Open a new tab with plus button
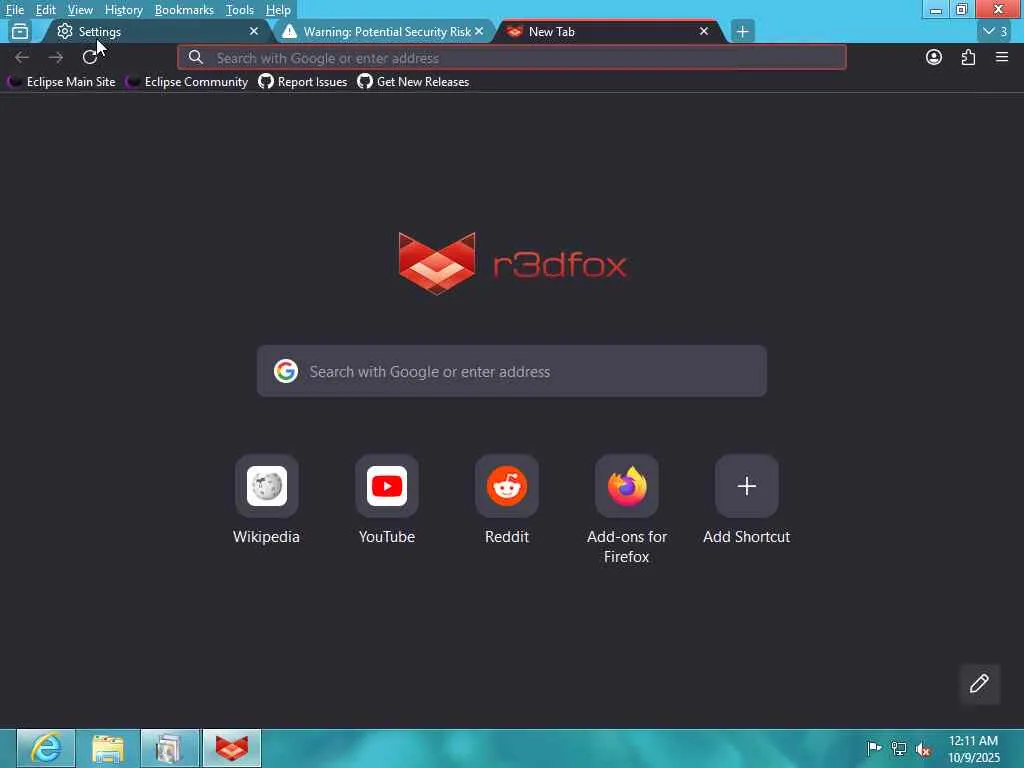 743,31
